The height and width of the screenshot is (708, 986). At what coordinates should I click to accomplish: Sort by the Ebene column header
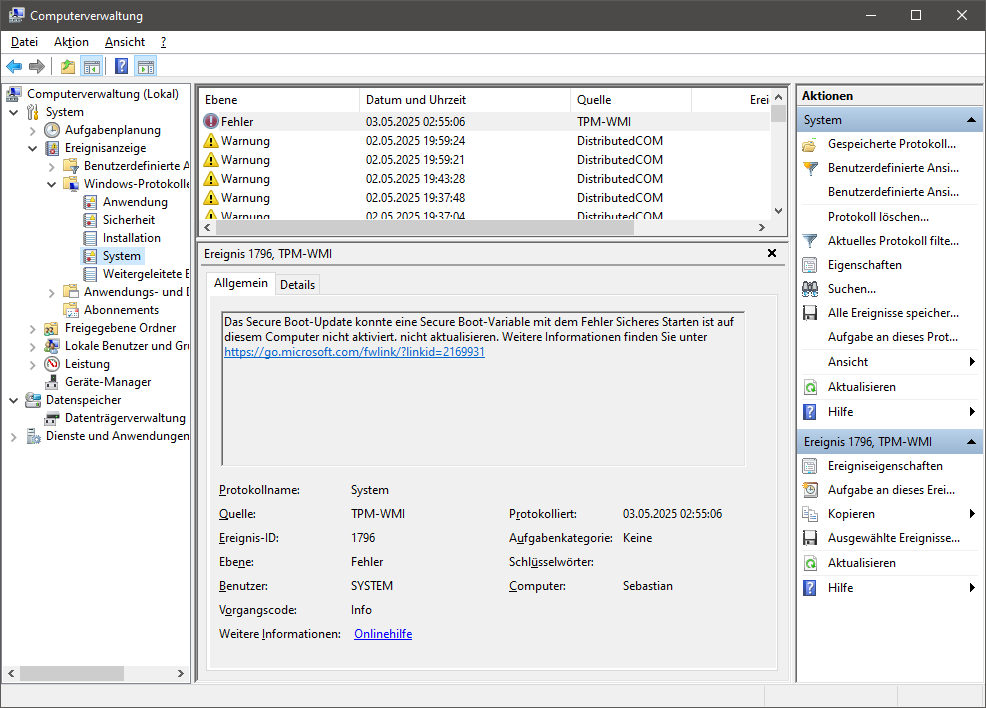coord(279,100)
